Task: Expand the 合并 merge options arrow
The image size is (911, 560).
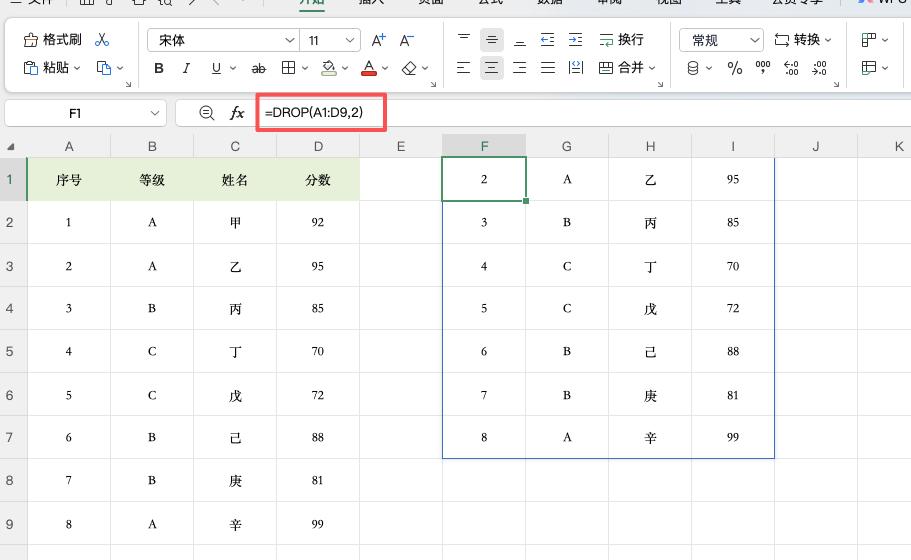Action: pos(652,68)
